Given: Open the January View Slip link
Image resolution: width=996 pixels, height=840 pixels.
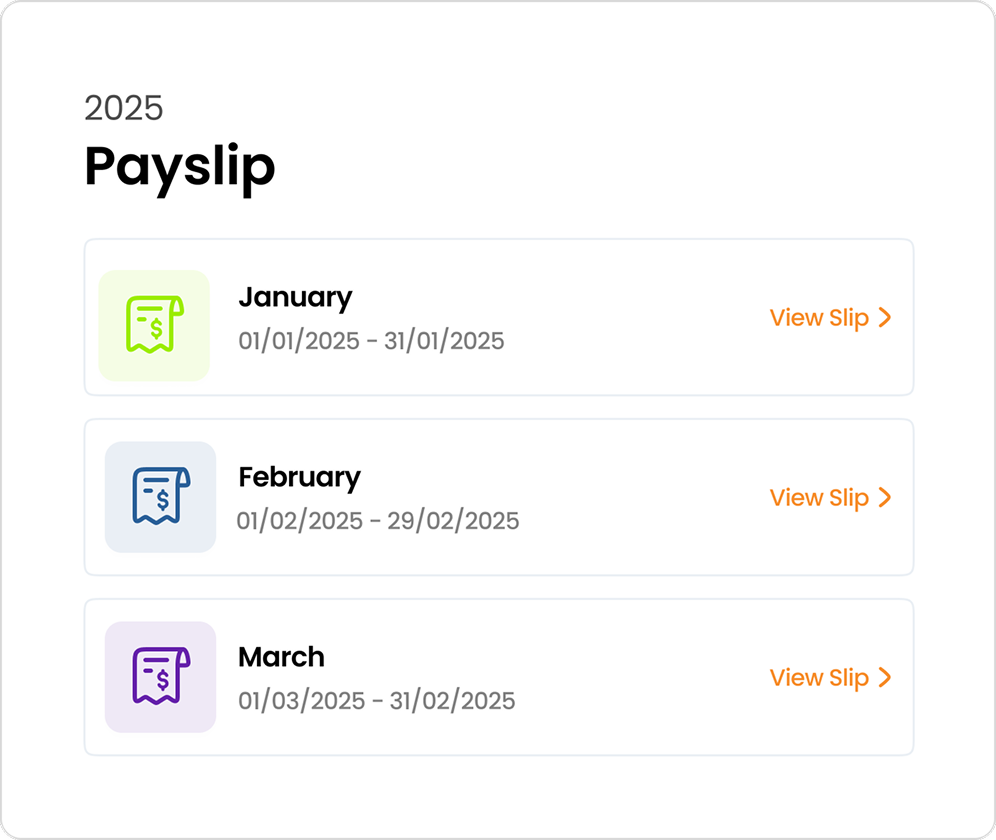Looking at the screenshot, I should 831,317.
